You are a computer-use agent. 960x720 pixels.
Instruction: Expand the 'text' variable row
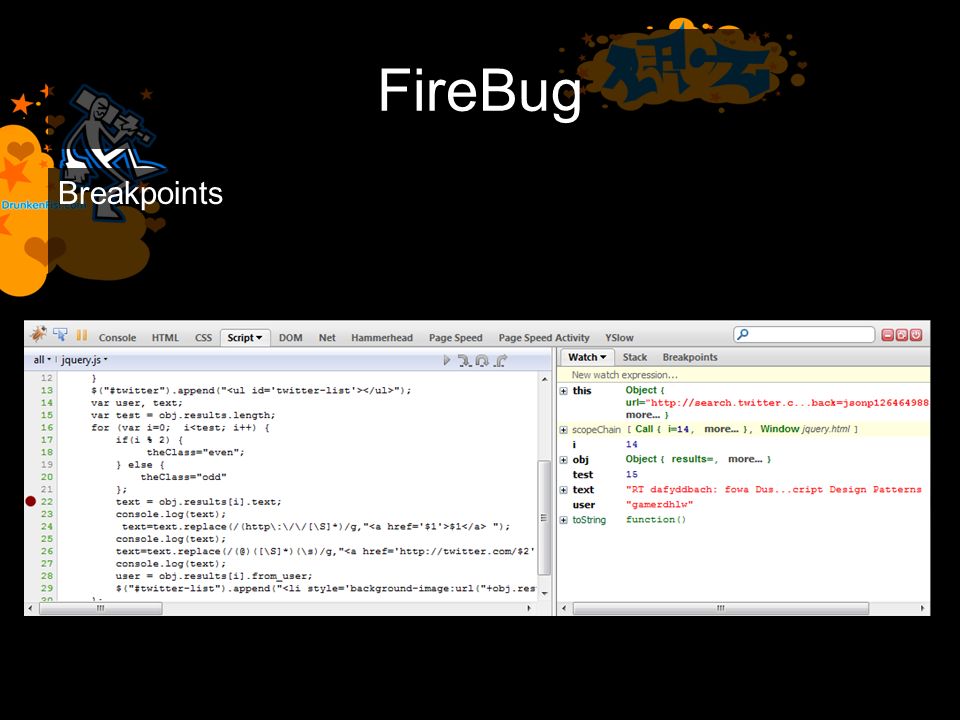563,490
